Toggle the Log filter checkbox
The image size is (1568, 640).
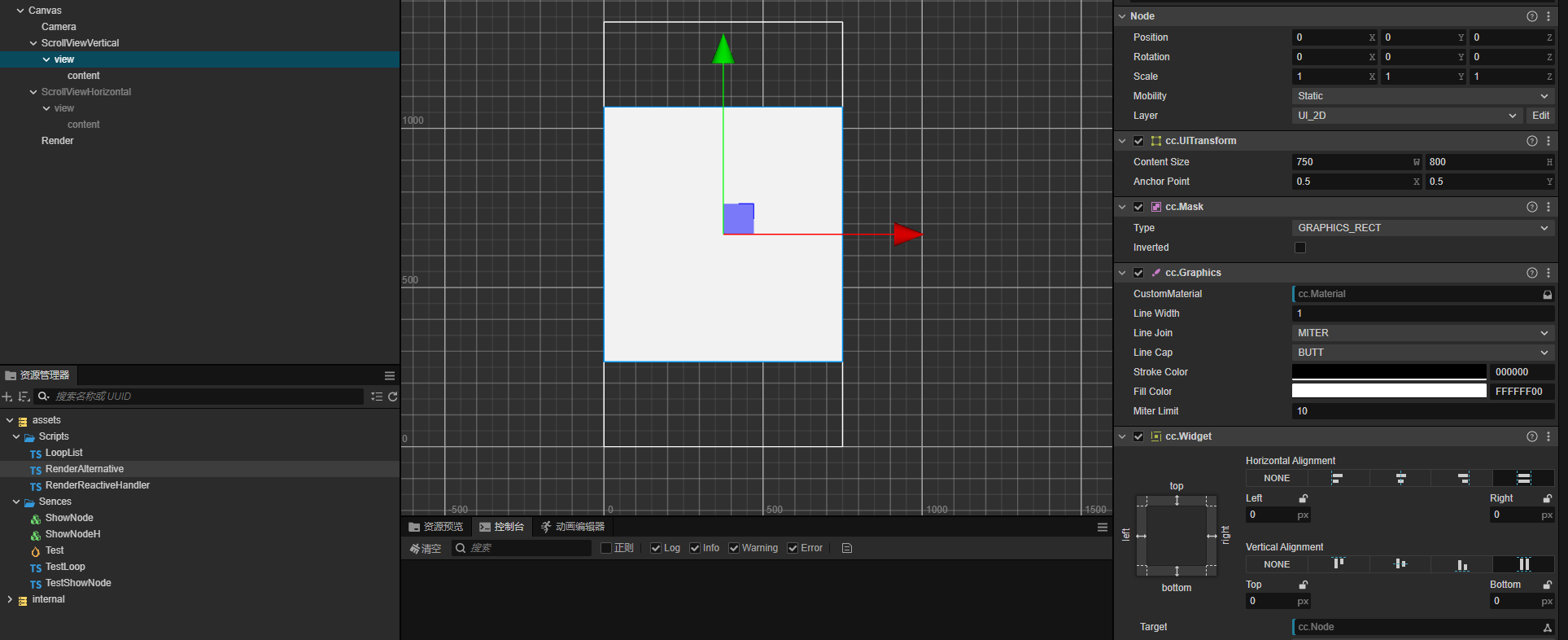point(656,548)
